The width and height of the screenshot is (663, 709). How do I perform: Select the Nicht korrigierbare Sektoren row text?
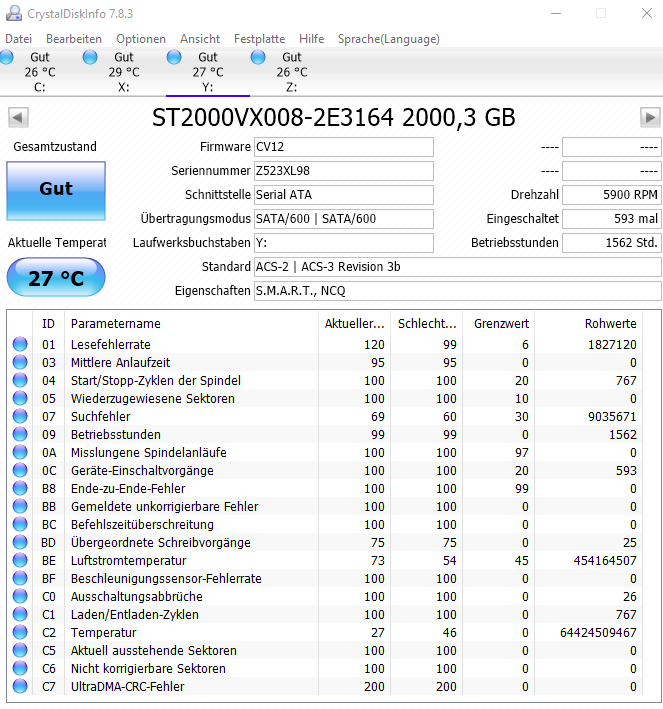click(148, 668)
